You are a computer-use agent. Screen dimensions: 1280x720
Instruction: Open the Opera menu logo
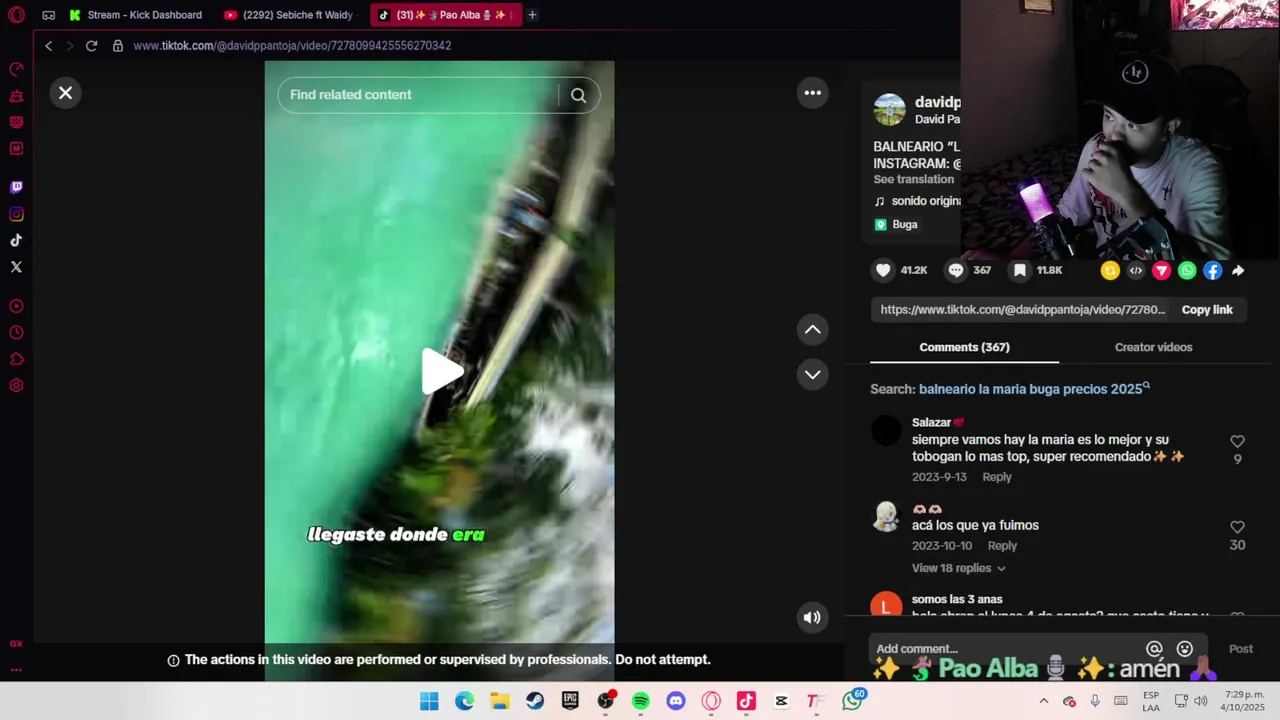16,15
